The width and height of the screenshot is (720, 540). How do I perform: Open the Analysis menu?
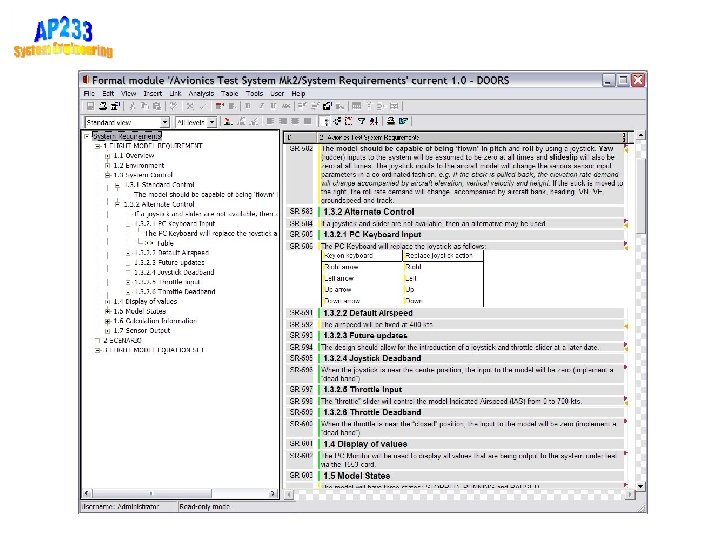coord(201,93)
